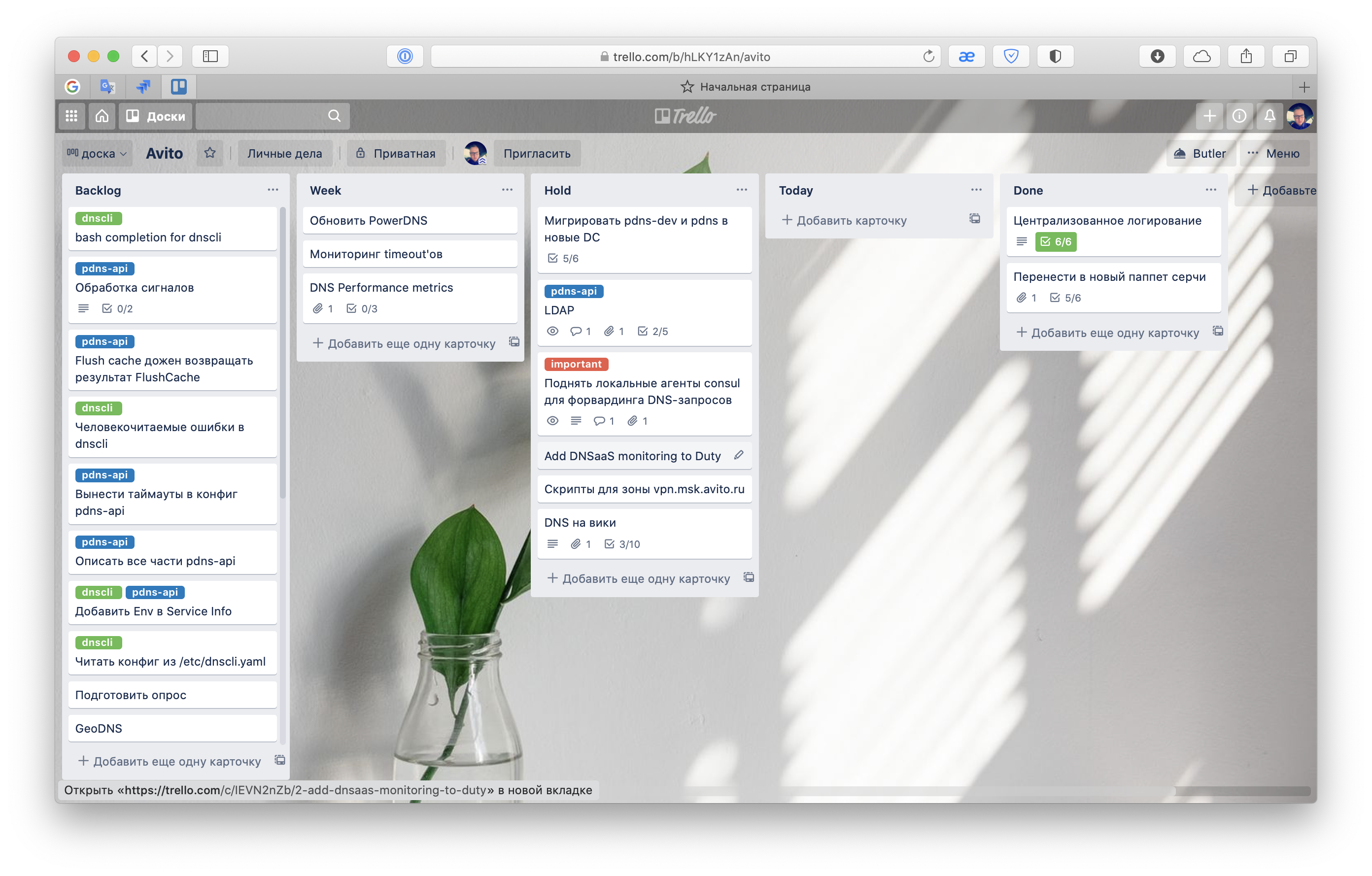Image resolution: width=1372 pixels, height=876 pixels.
Task: Click the Avito board title
Action: pos(164,153)
